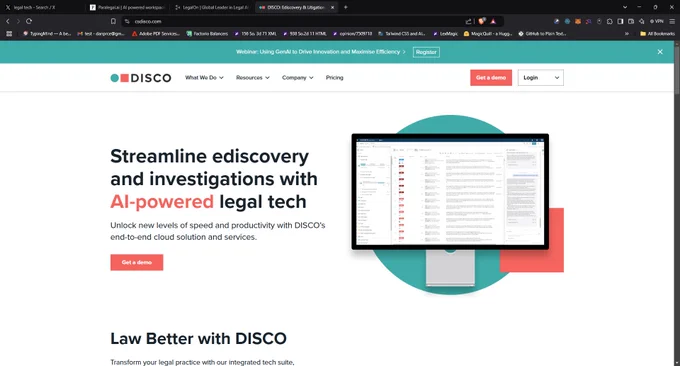
Task: Open MagicQuill Hugging Face bookmark
Action: pos(488,34)
